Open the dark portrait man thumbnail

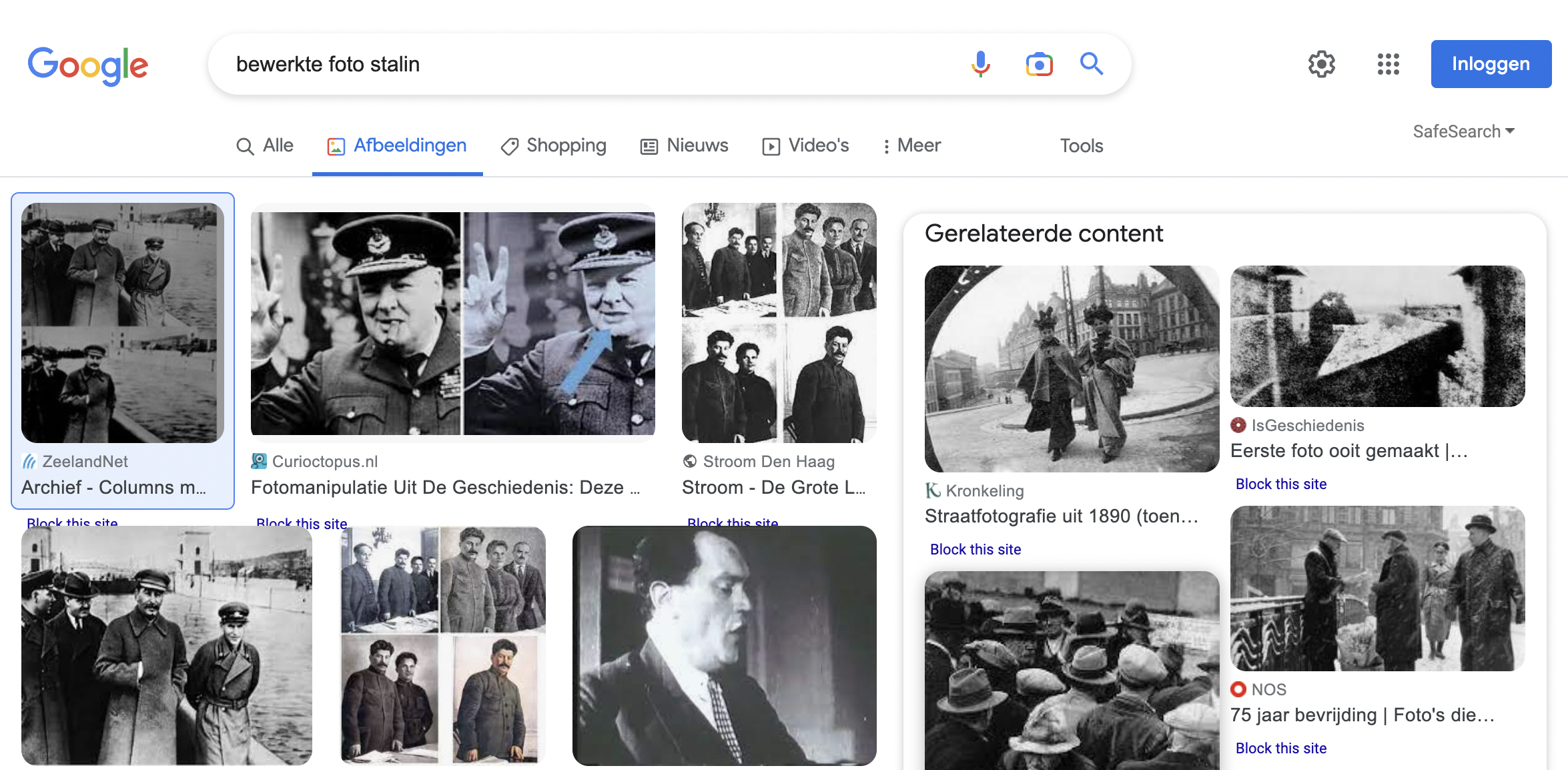[725, 645]
